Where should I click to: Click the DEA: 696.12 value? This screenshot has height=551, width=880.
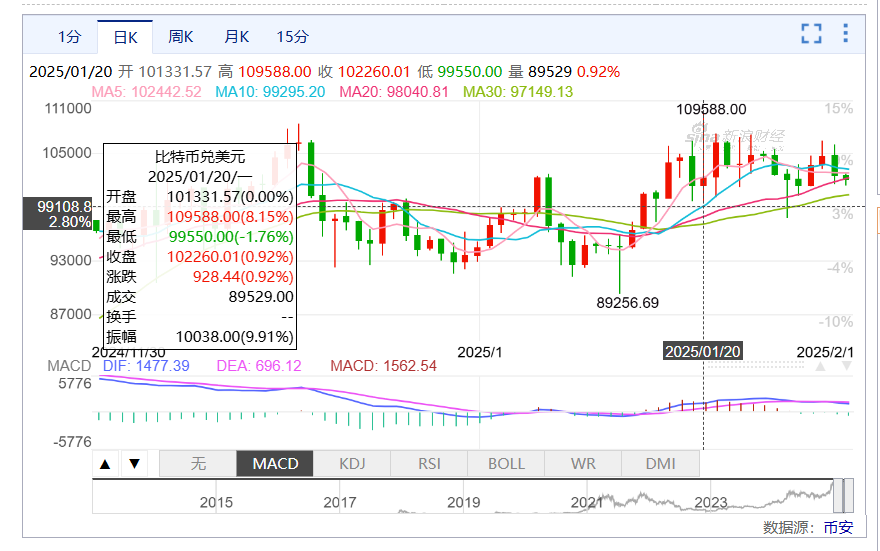(259, 366)
